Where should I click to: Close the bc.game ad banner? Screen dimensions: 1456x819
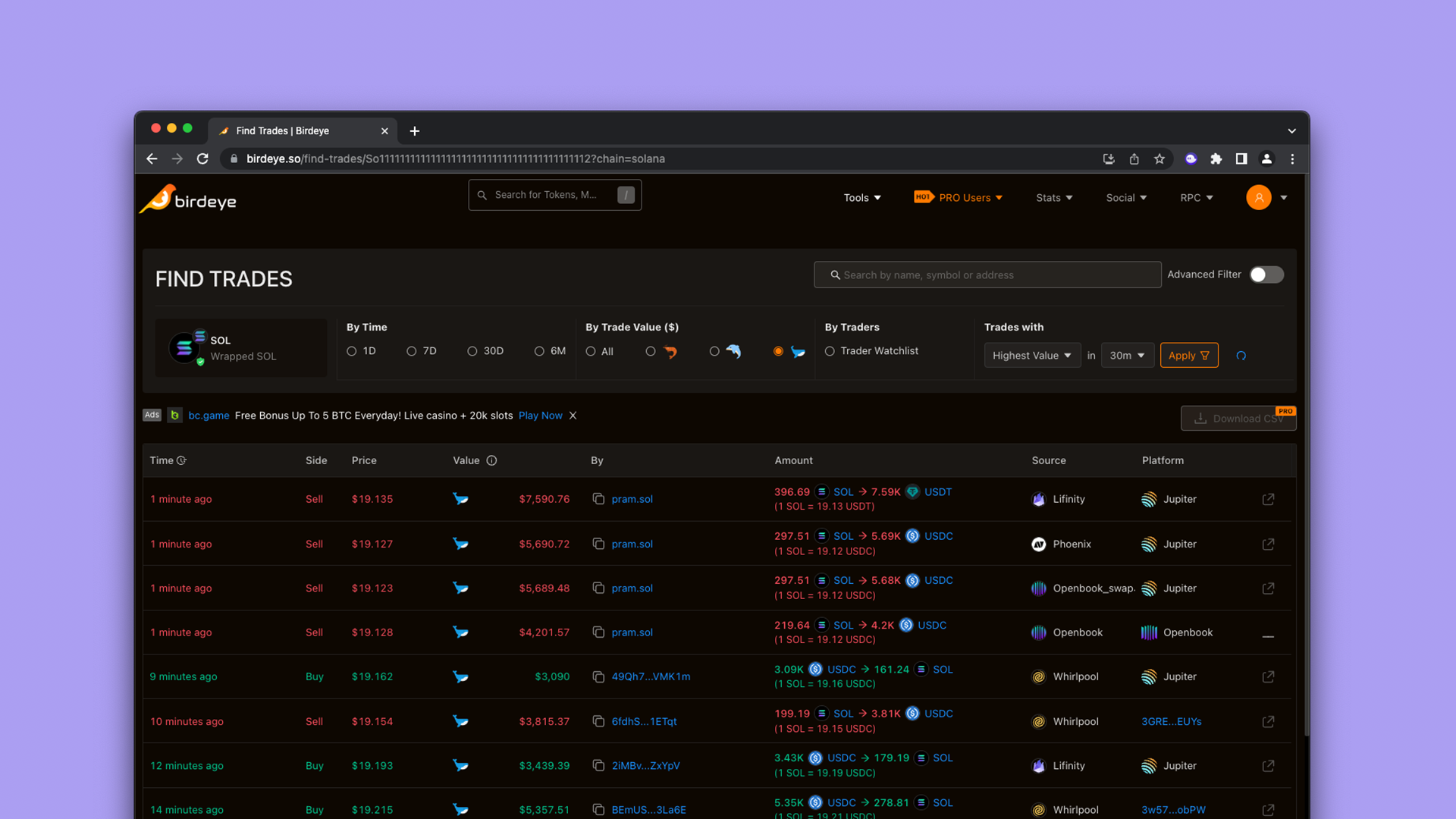point(573,416)
